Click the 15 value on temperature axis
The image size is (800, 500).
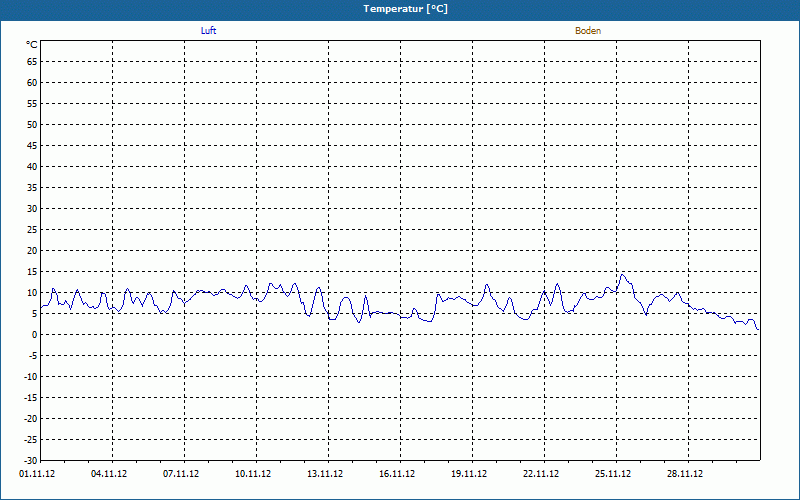(x=32, y=271)
